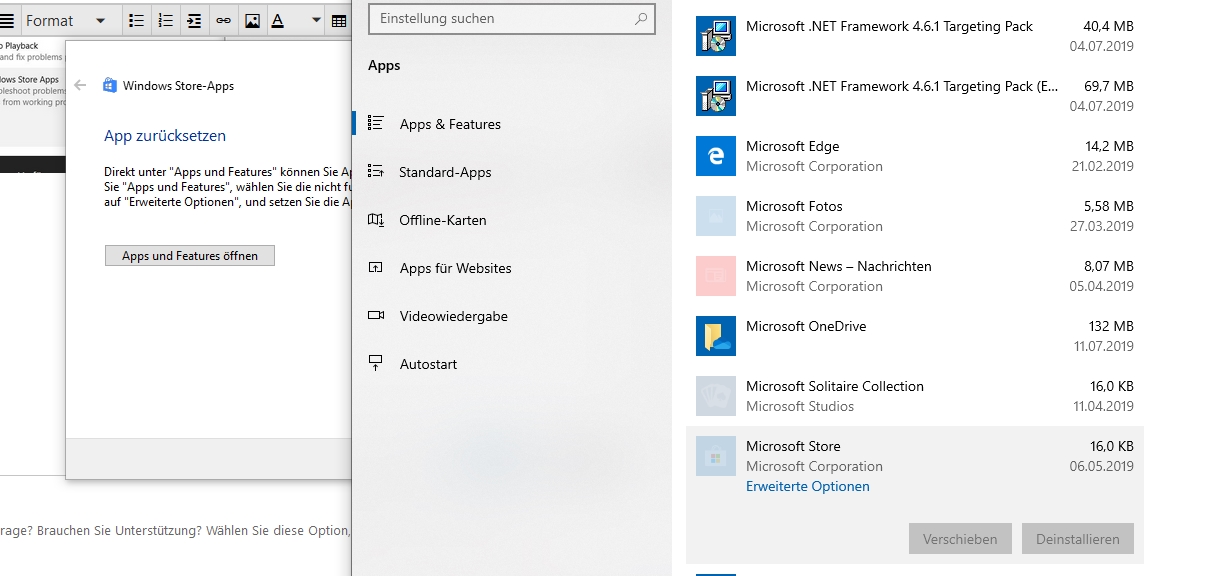Click the magnifier icon in settings search
Viewport: 1205px width, 576px height.
point(641,18)
